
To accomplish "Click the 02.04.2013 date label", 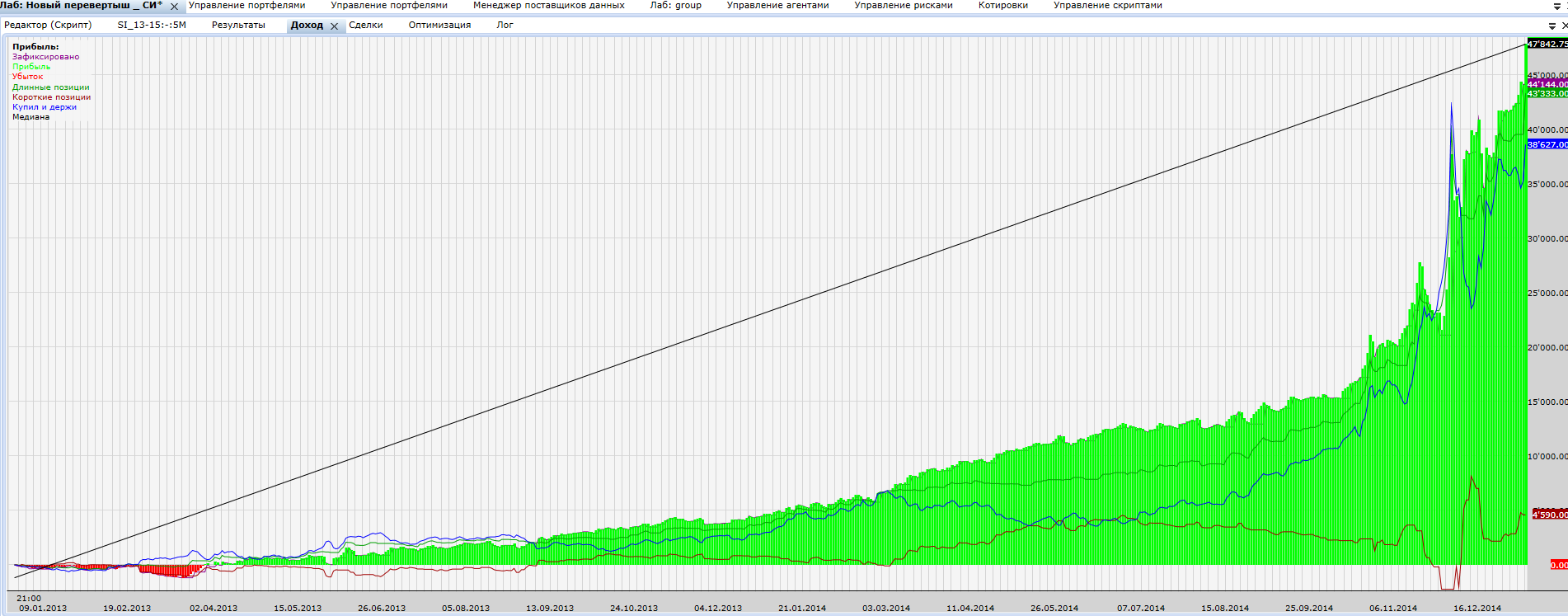I will pyautogui.click(x=214, y=609).
